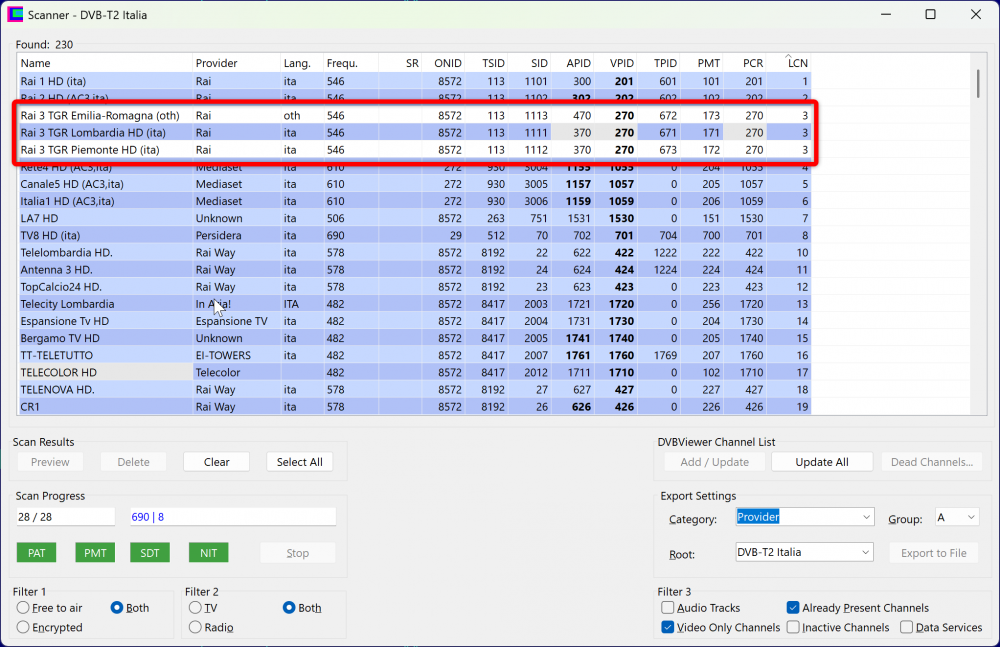The height and width of the screenshot is (647, 1000).
Task: Click the green SDT indicator
Action: 151,553
